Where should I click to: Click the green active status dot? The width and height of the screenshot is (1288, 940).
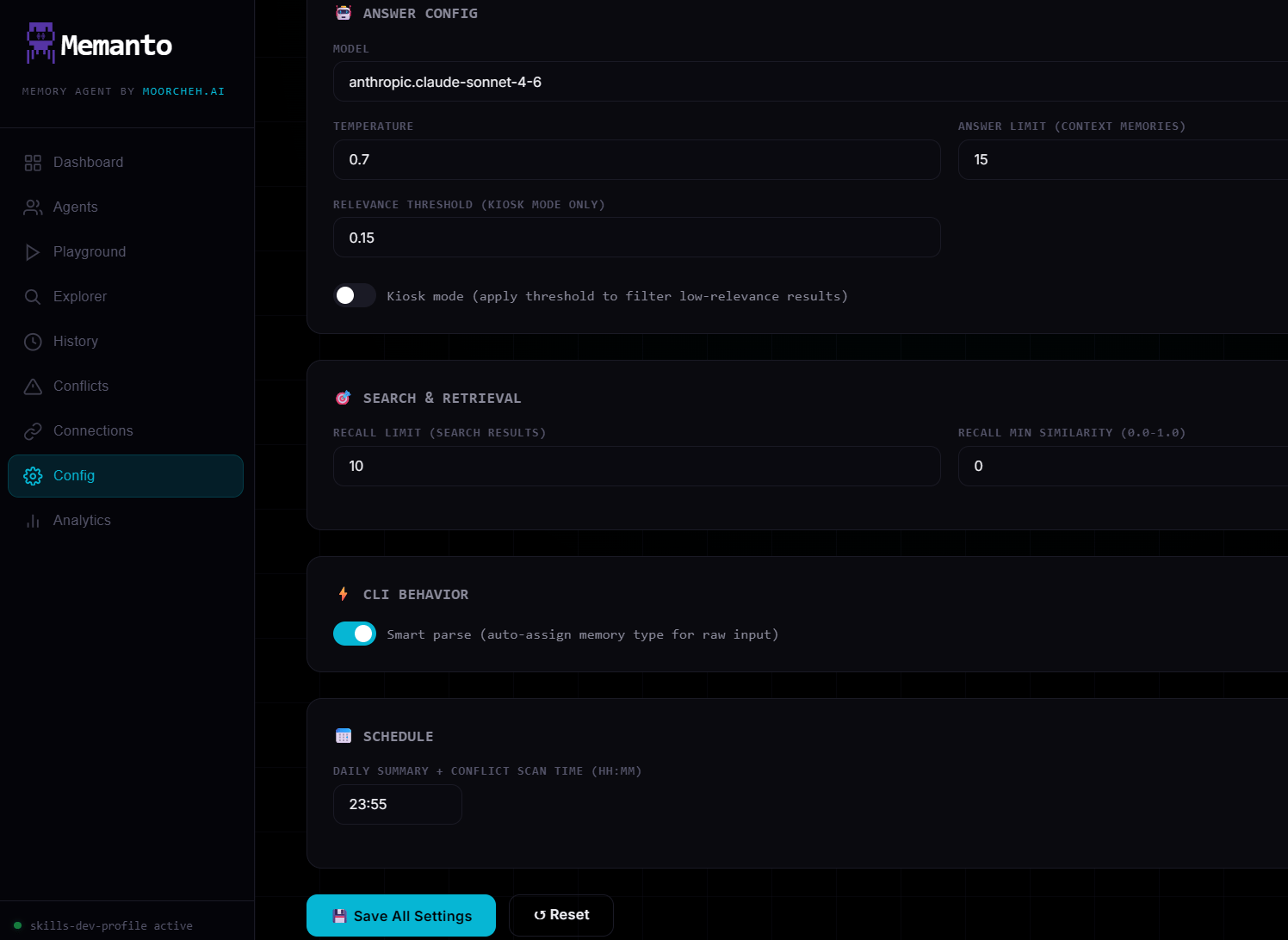17,925
